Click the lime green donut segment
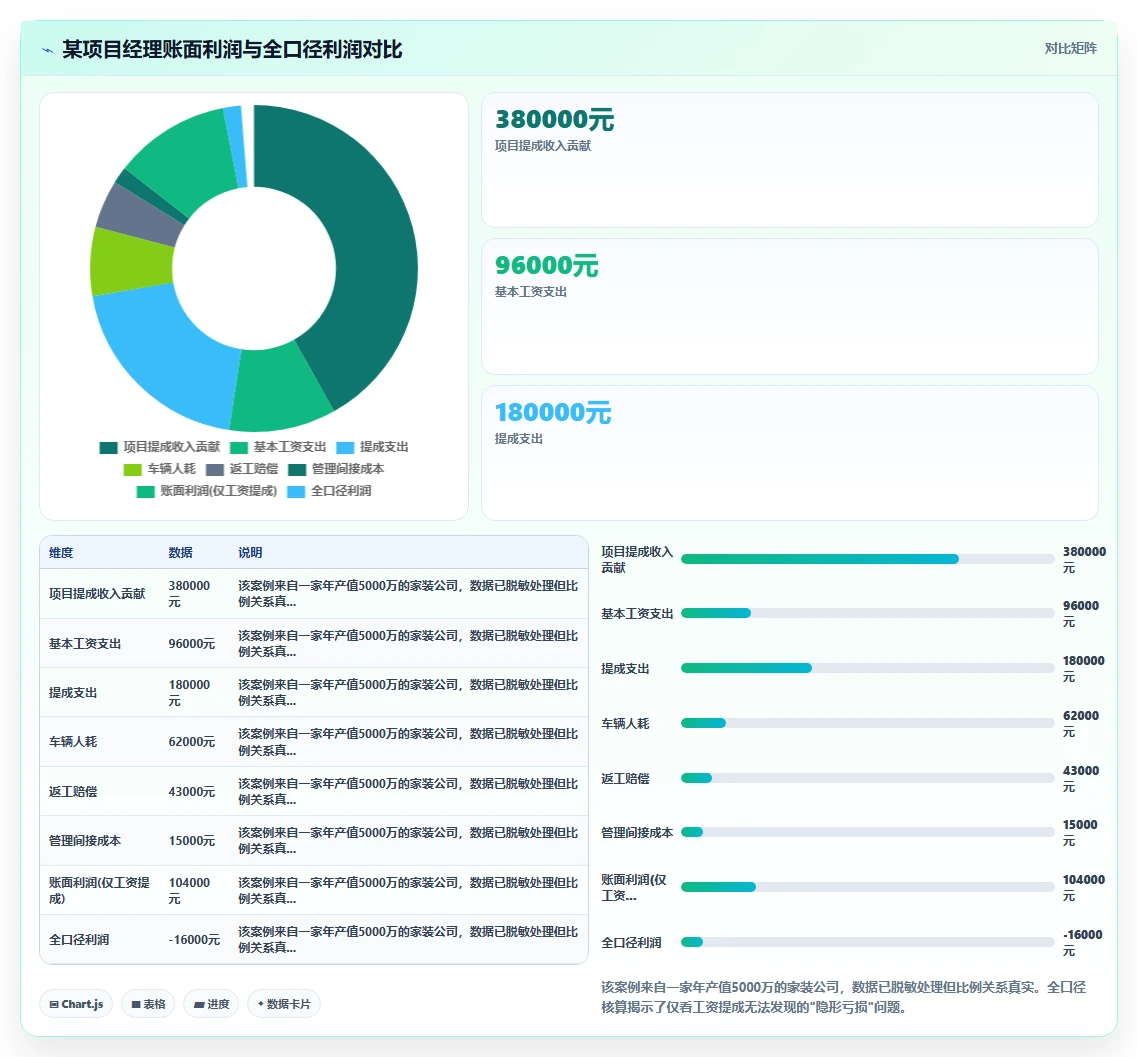The image size is (1138, 1057). click(131, 261)
